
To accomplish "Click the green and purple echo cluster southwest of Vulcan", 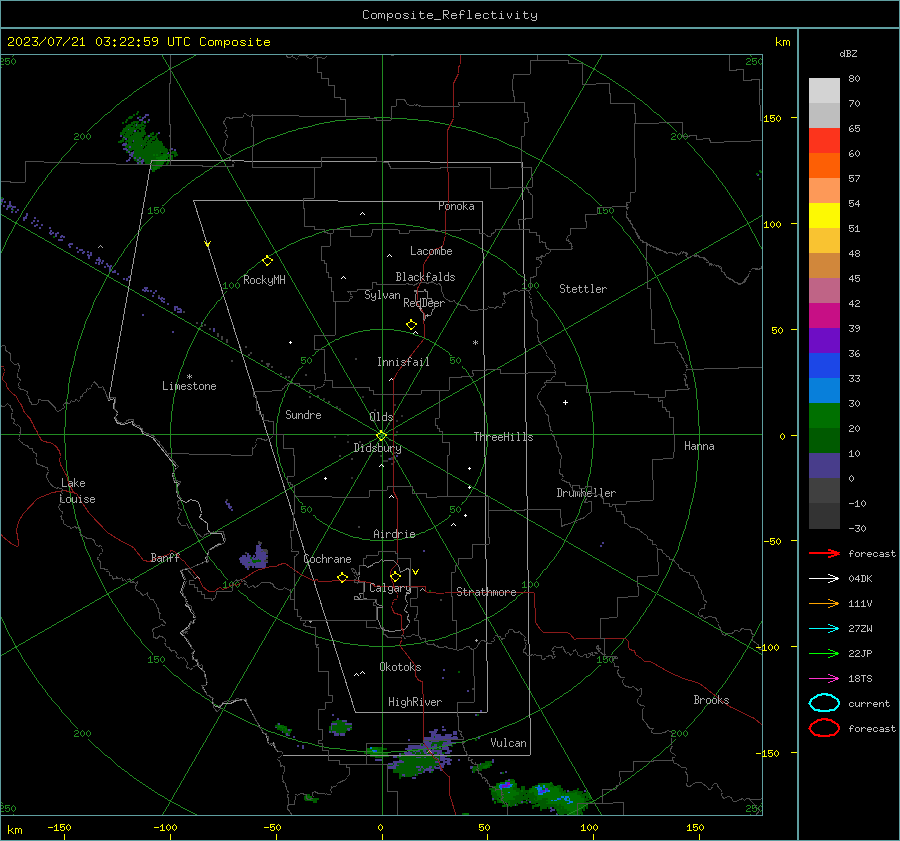I will [425, 754].
